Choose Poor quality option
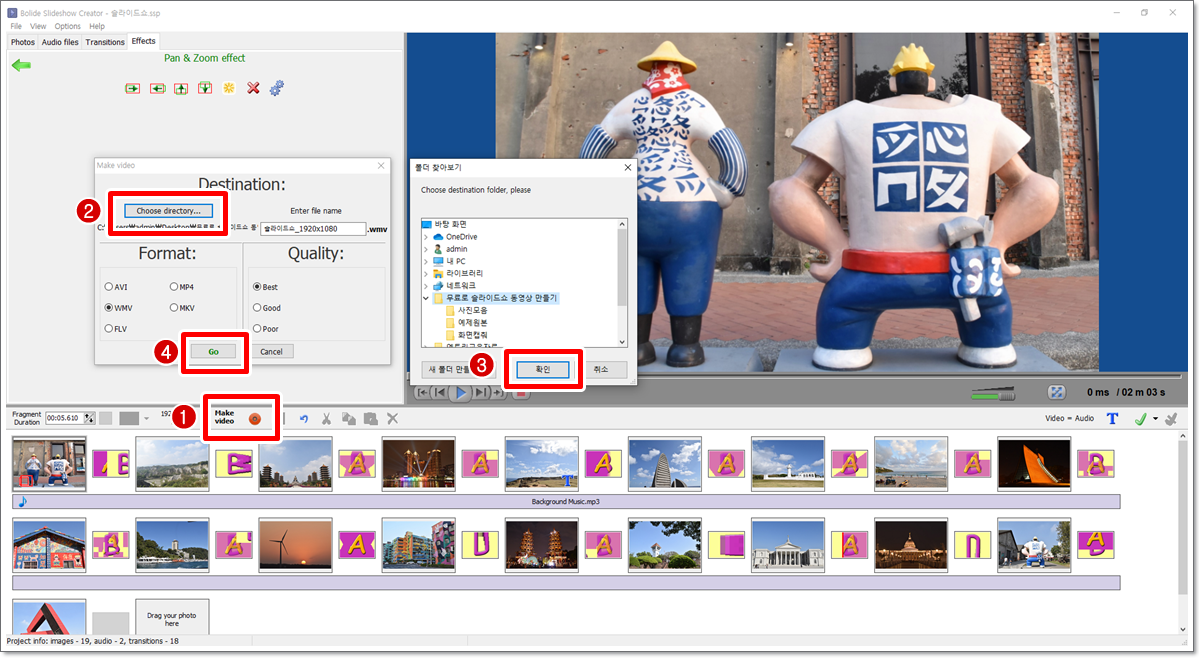The width and height of the screenshot is (1200, 658). tap(257, 328)
